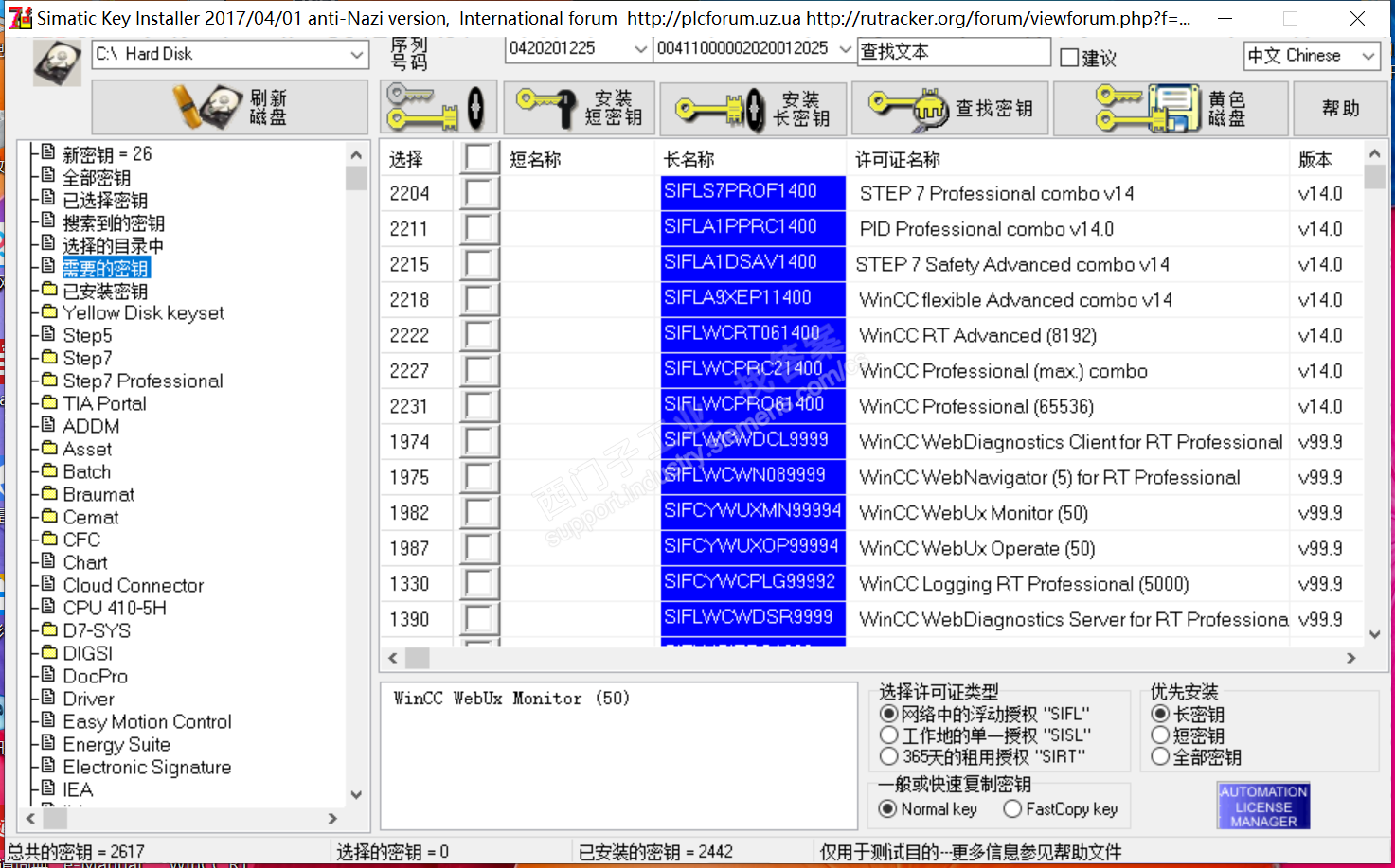Click the 安装短密钥 install short key button
The image size is (1395, 868).
pos(578,107)
